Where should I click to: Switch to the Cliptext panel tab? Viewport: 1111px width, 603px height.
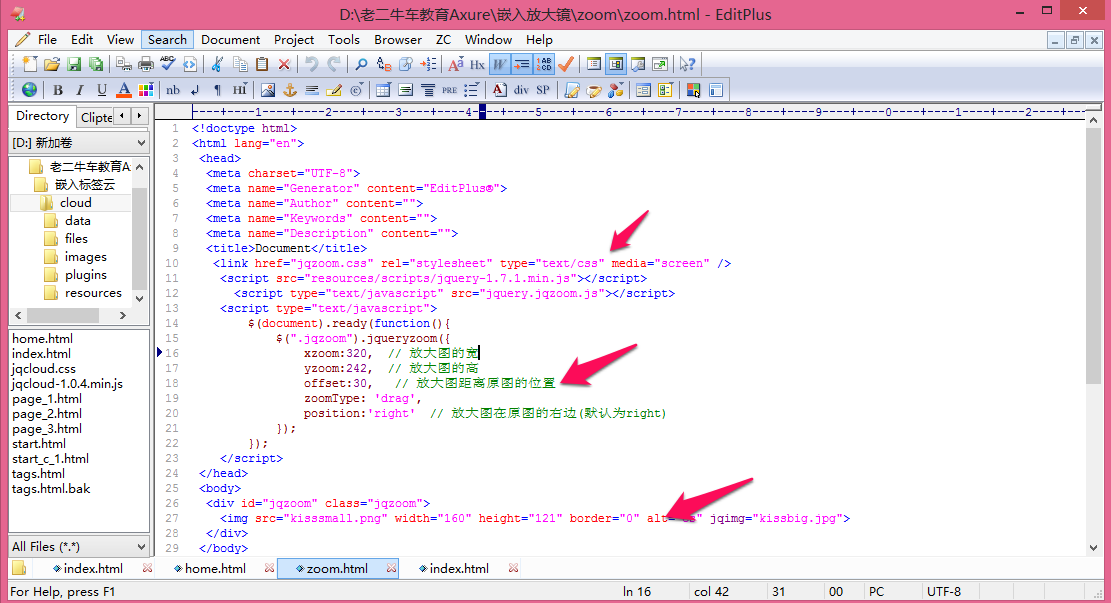pos(96,117)
